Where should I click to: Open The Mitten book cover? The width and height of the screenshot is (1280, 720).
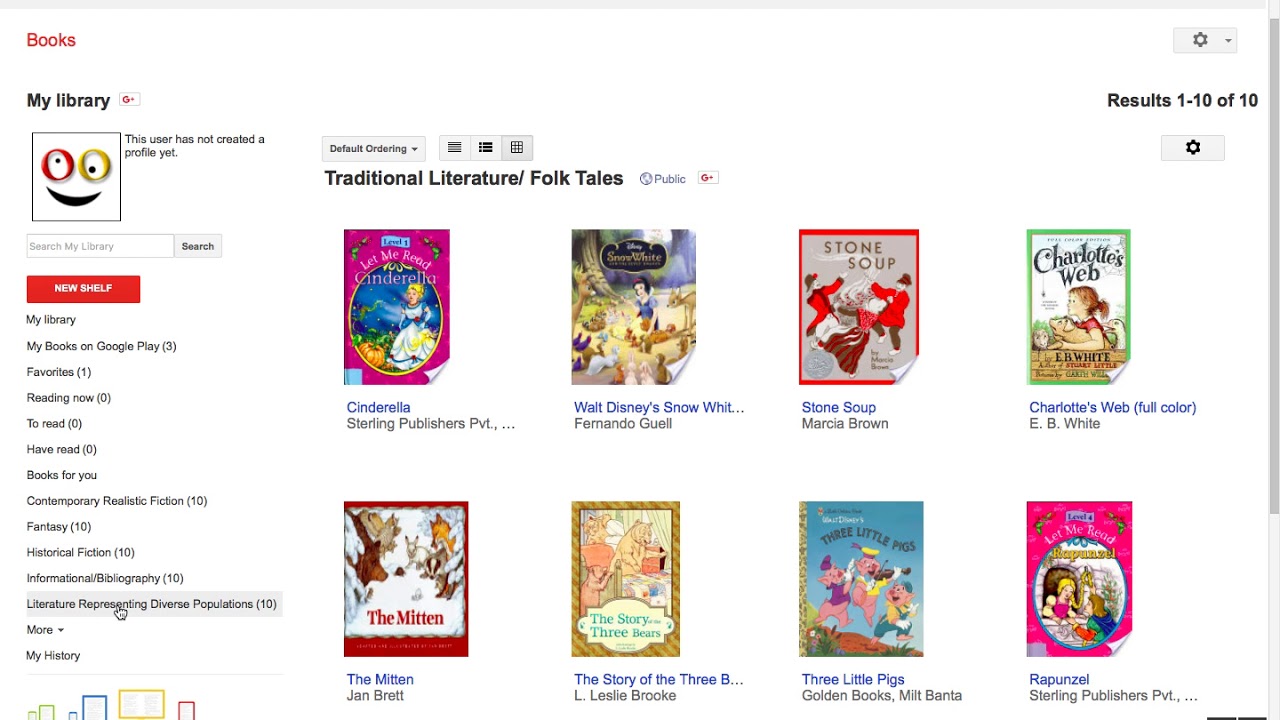(406, 579)
